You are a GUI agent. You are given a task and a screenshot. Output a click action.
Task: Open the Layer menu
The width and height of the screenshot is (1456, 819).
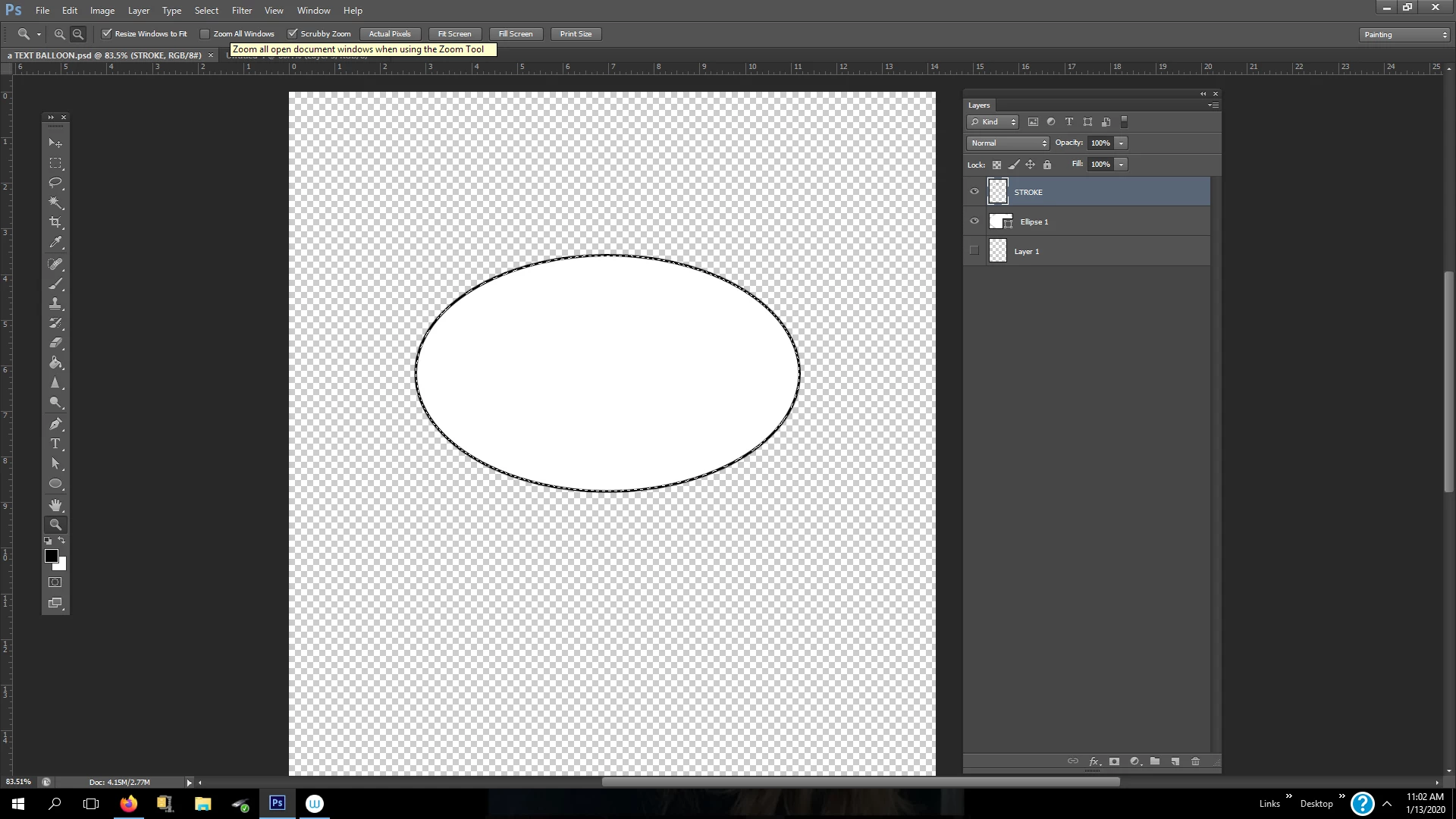(138, 11)
